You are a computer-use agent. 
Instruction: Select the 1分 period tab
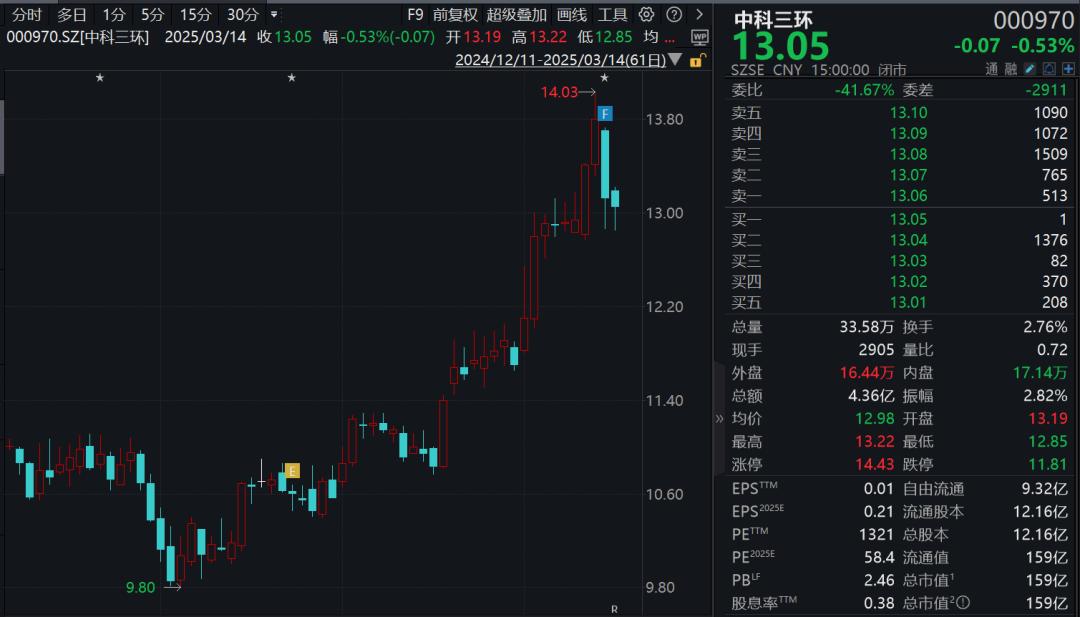114,14
